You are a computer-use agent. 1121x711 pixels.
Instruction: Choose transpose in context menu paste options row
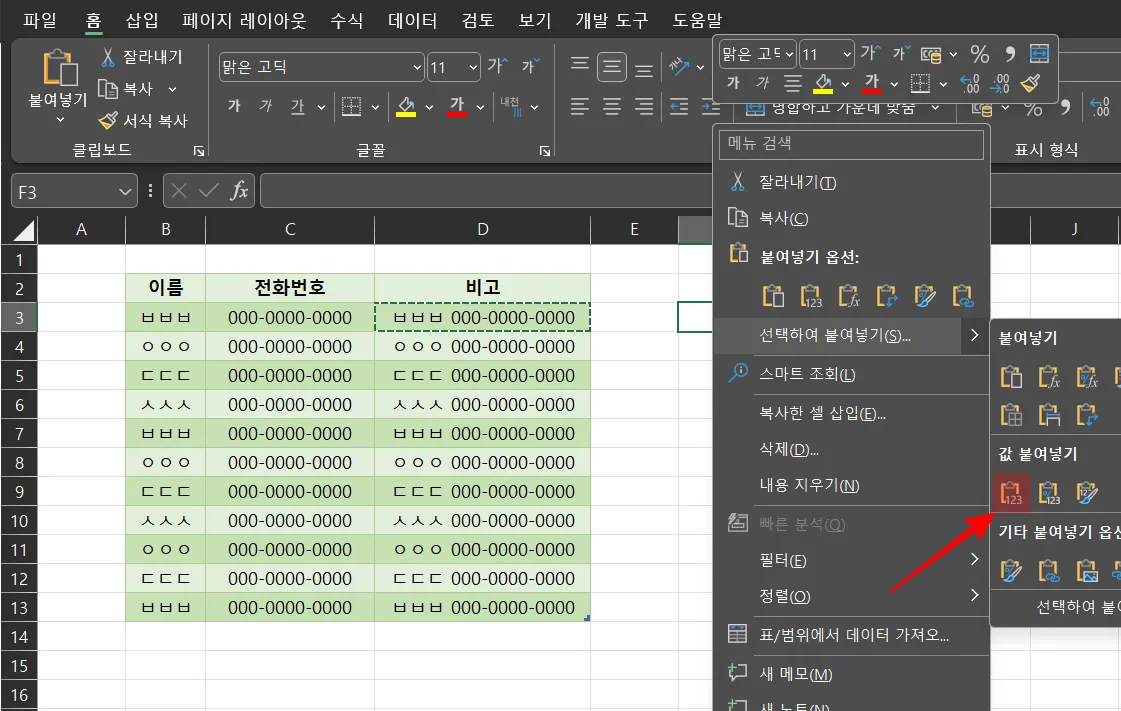tap(887, 296)
